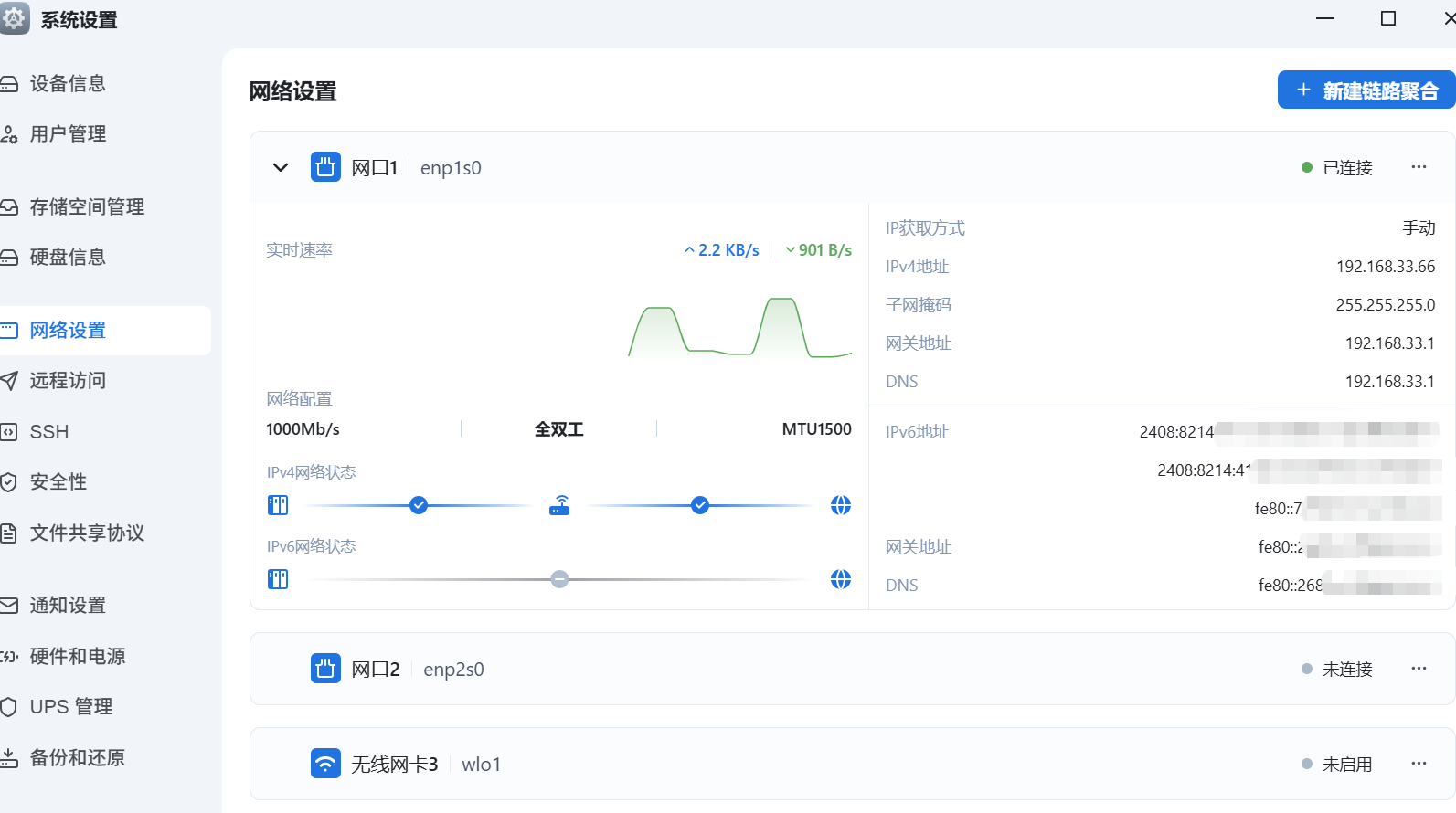Click the 无线网卡3 Wi-Fi icon
This screenshot has height=813, width=1456.
[x=325, y=764]
